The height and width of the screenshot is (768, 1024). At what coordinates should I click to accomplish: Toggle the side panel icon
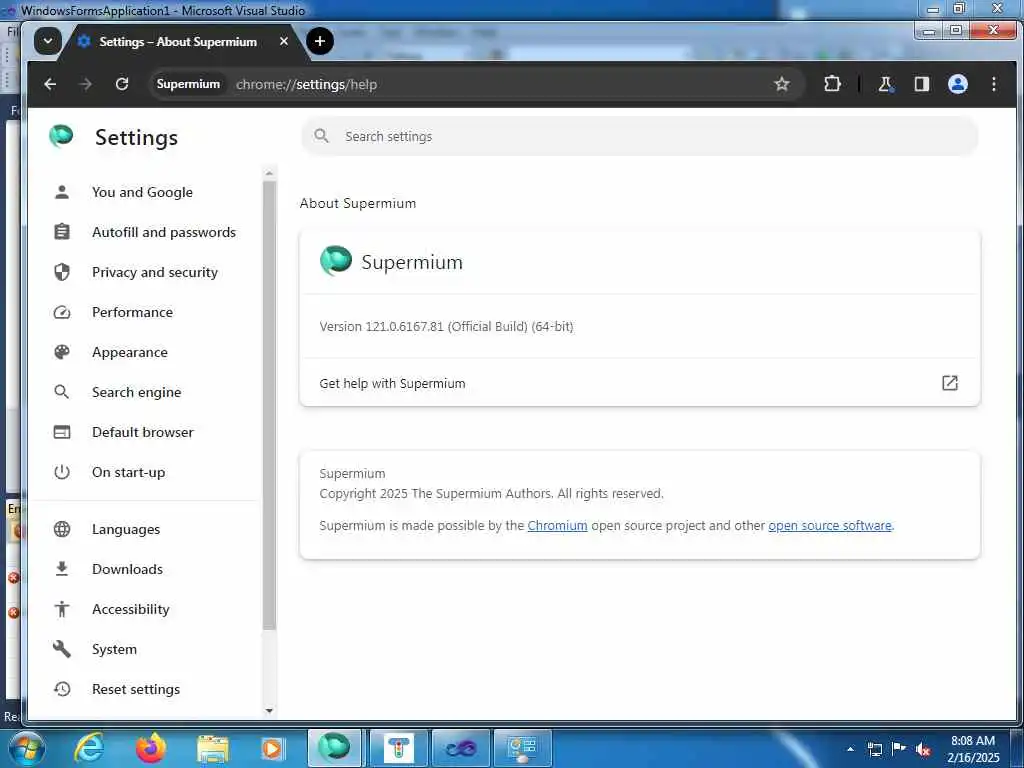(921, 84)
